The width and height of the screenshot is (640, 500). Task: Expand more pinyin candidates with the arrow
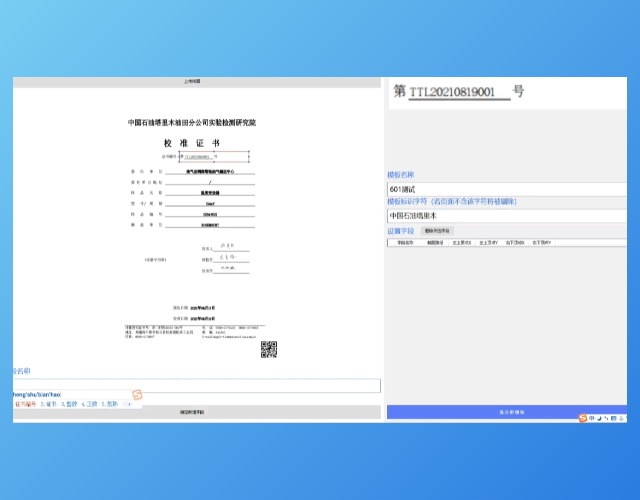(127, 404)
